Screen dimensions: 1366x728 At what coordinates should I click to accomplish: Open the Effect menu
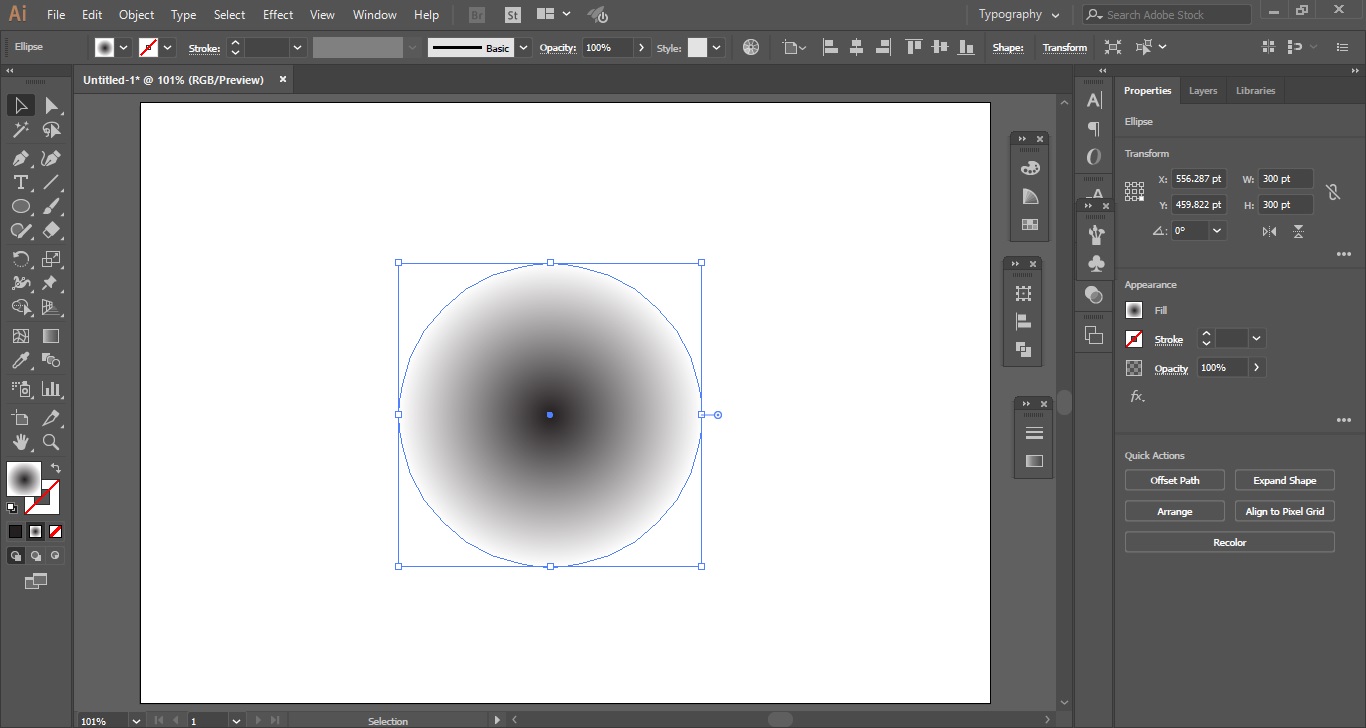pyautogui.click(x=277, y=14)
